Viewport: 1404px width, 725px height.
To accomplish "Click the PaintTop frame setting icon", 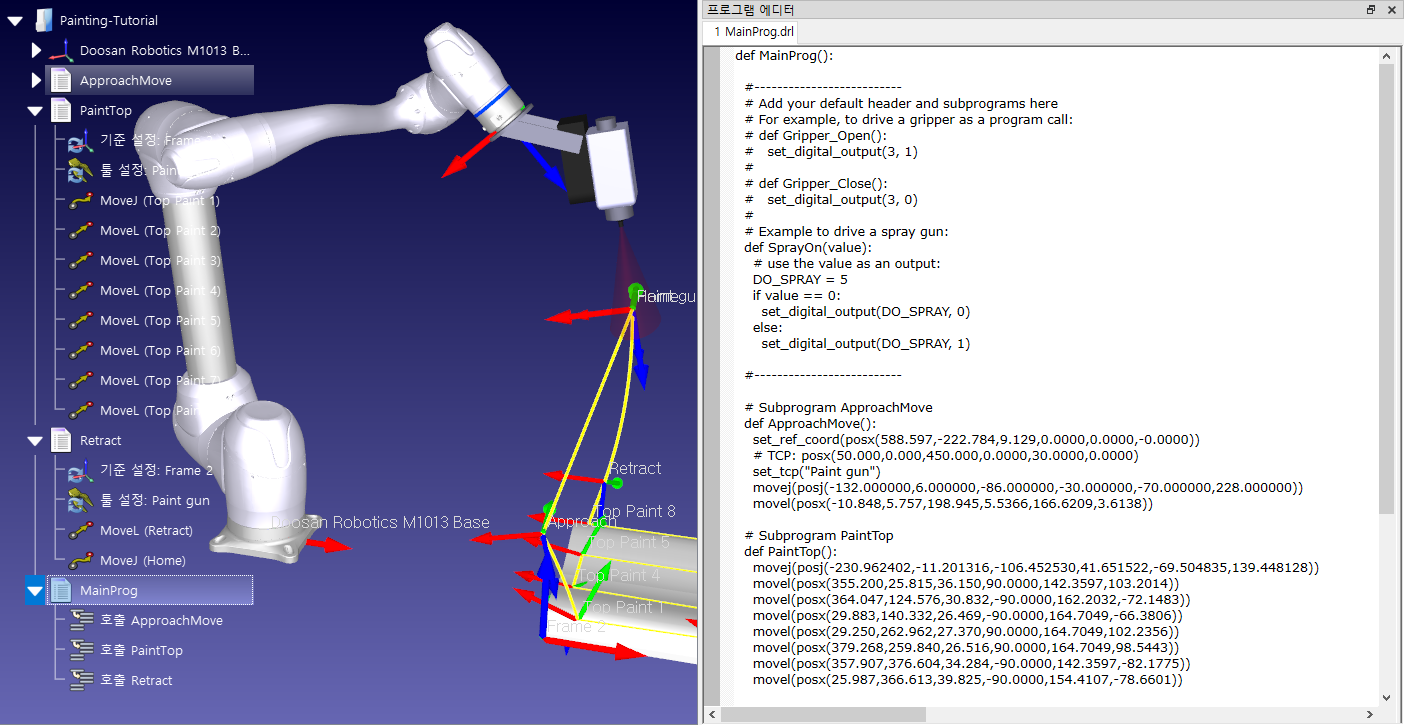I will [81, 141].
